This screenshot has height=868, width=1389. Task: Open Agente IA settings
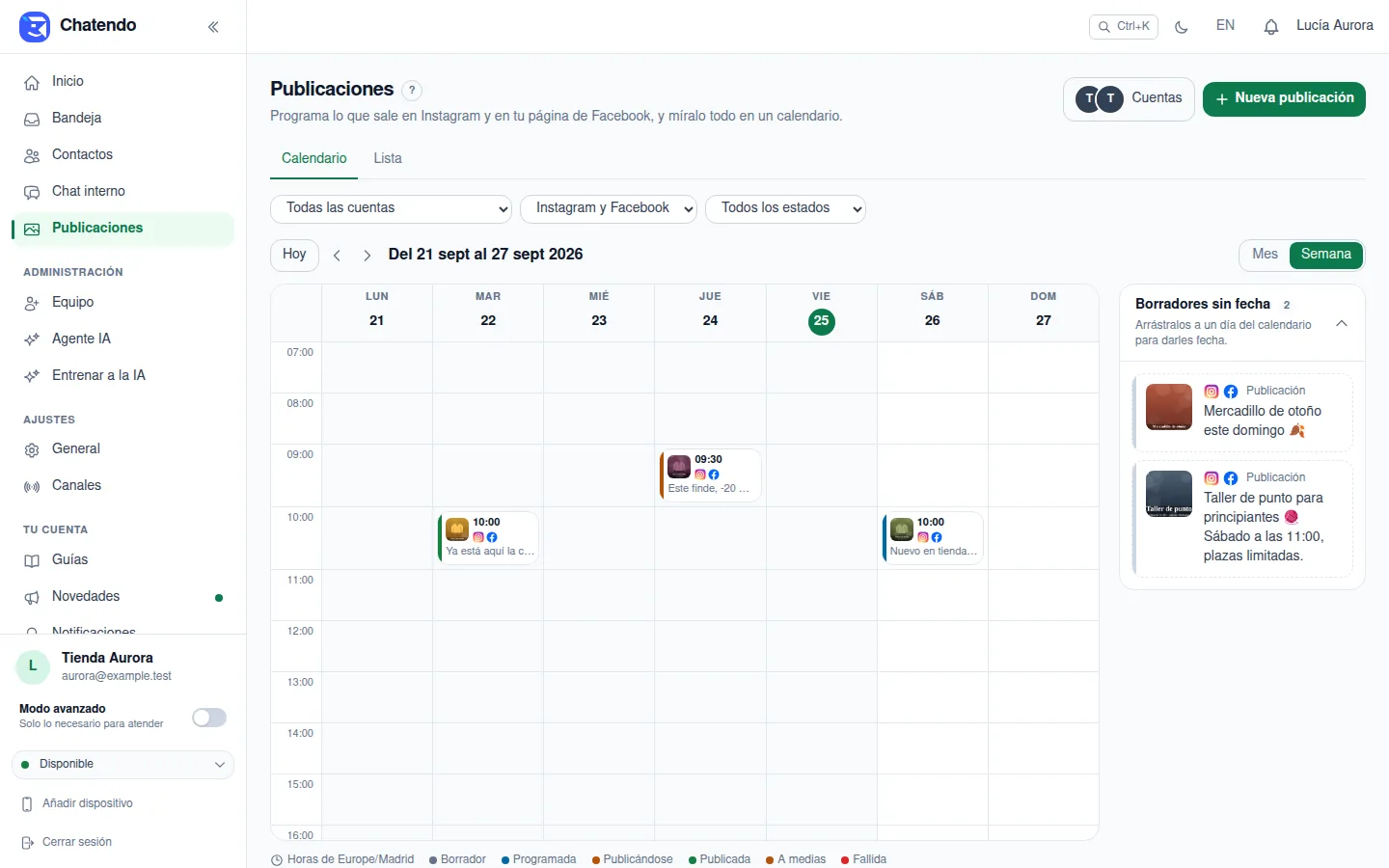[123, 339]
